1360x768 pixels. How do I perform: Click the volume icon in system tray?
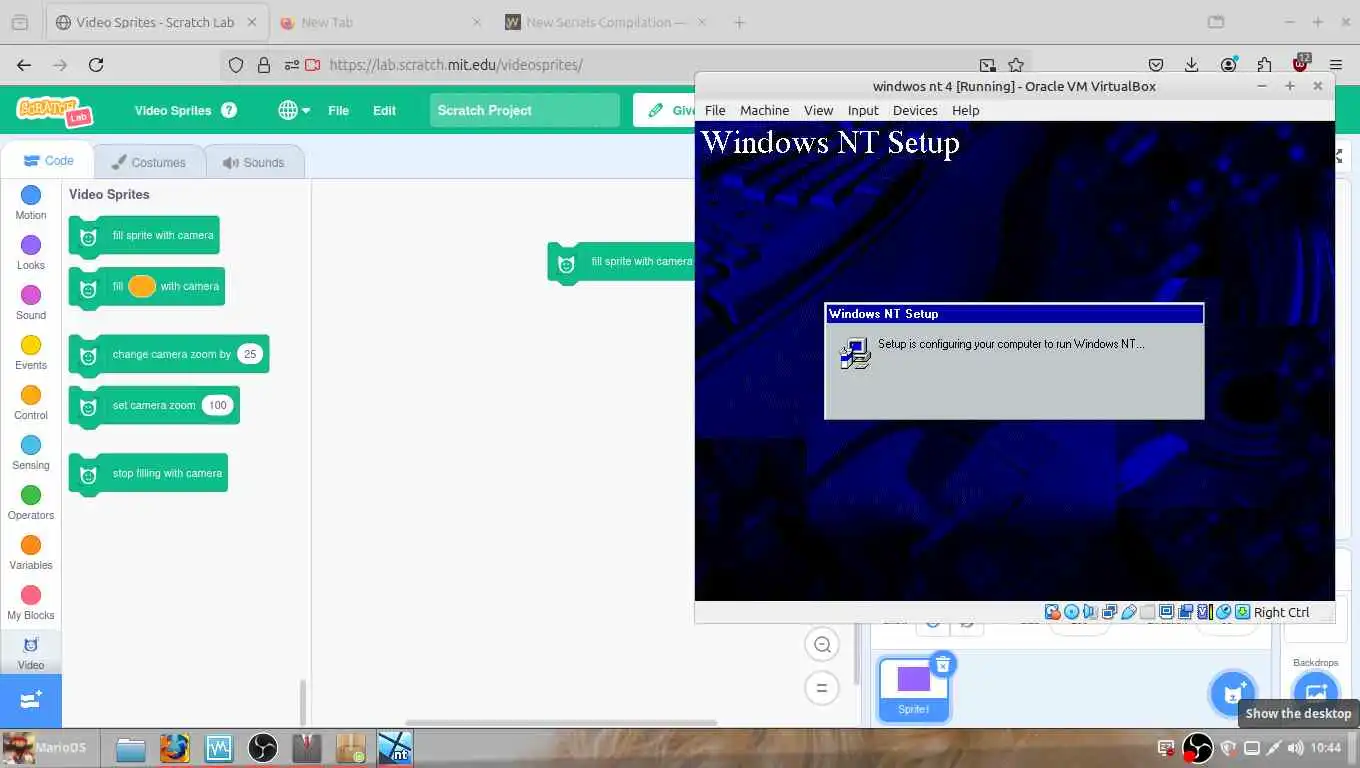(1296, 747)
